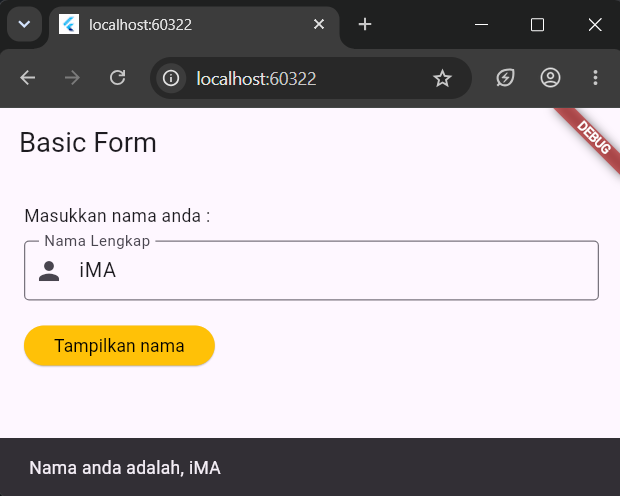
Task: Click the forward navigation arrow
Action: pos(72,78)
